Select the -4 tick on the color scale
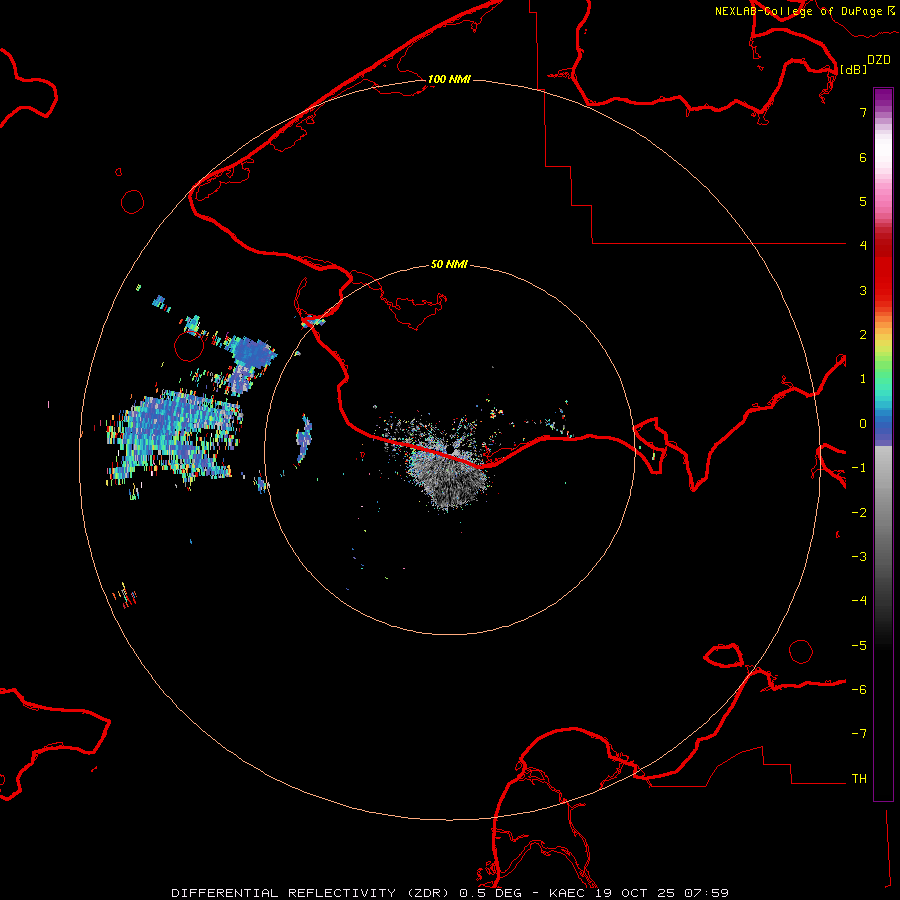The image size is (900, 900). click(859, 601)
